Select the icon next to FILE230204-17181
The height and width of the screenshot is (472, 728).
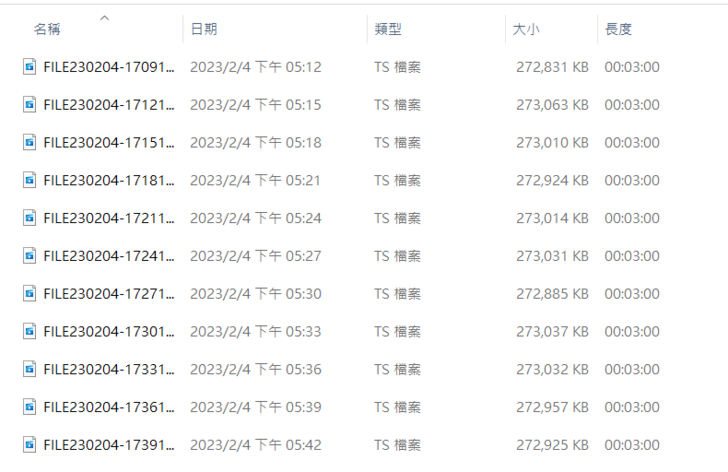click(29, 180)
